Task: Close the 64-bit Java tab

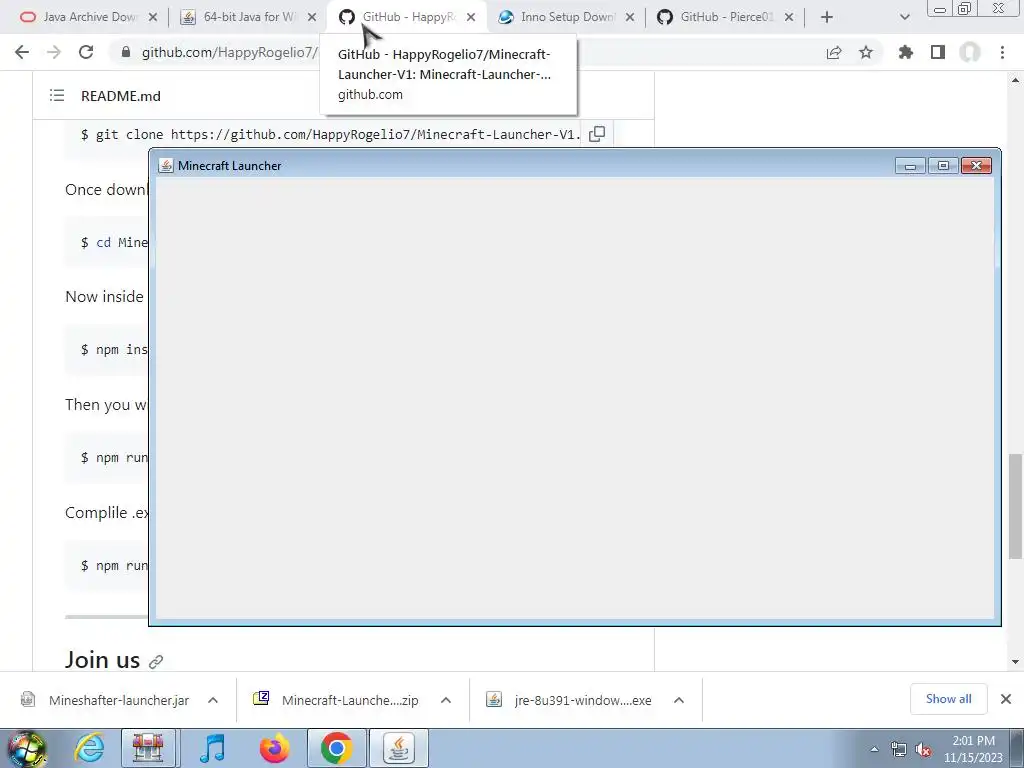Action: [312, 17]
